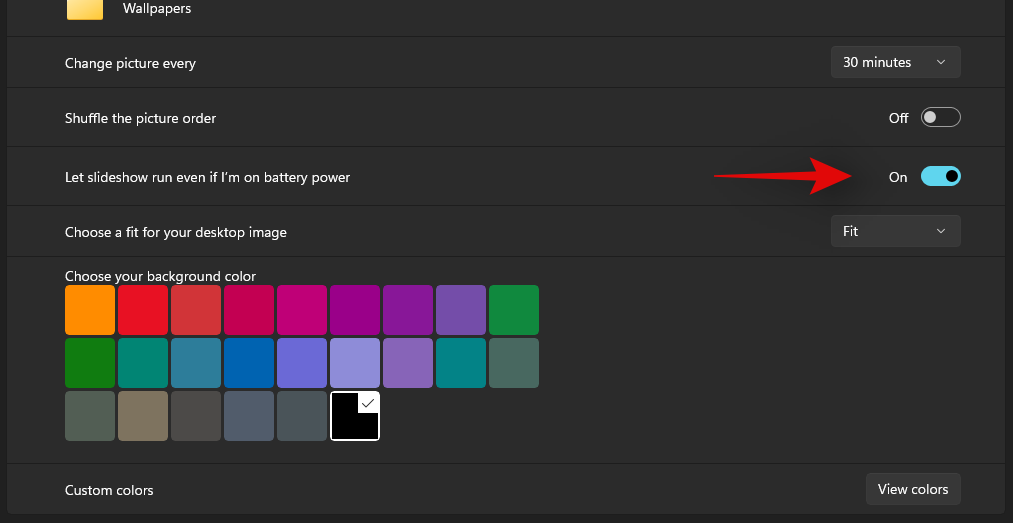Image resolution: width=1013 pixels, height=523 pixels.
Task: Select the royal blue color swatch
Action: (249, 363)
